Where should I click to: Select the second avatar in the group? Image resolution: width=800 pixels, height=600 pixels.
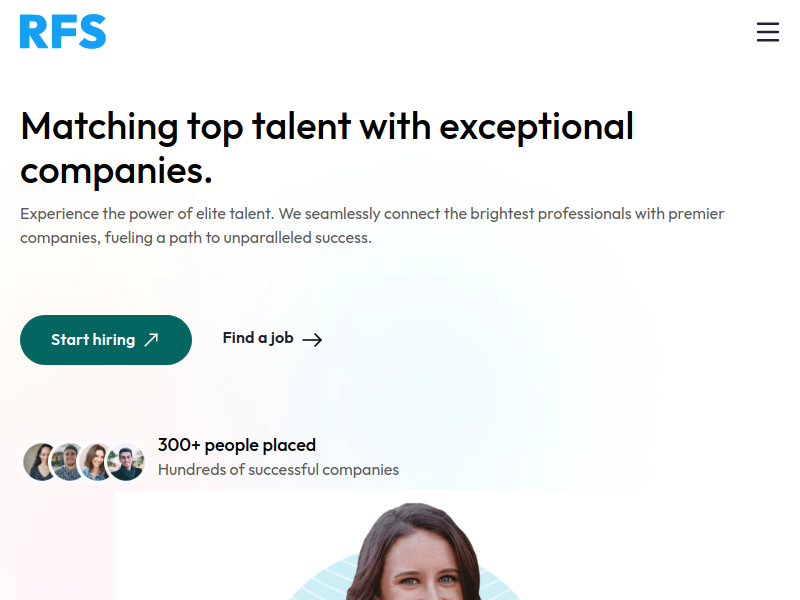coord(69,462)
